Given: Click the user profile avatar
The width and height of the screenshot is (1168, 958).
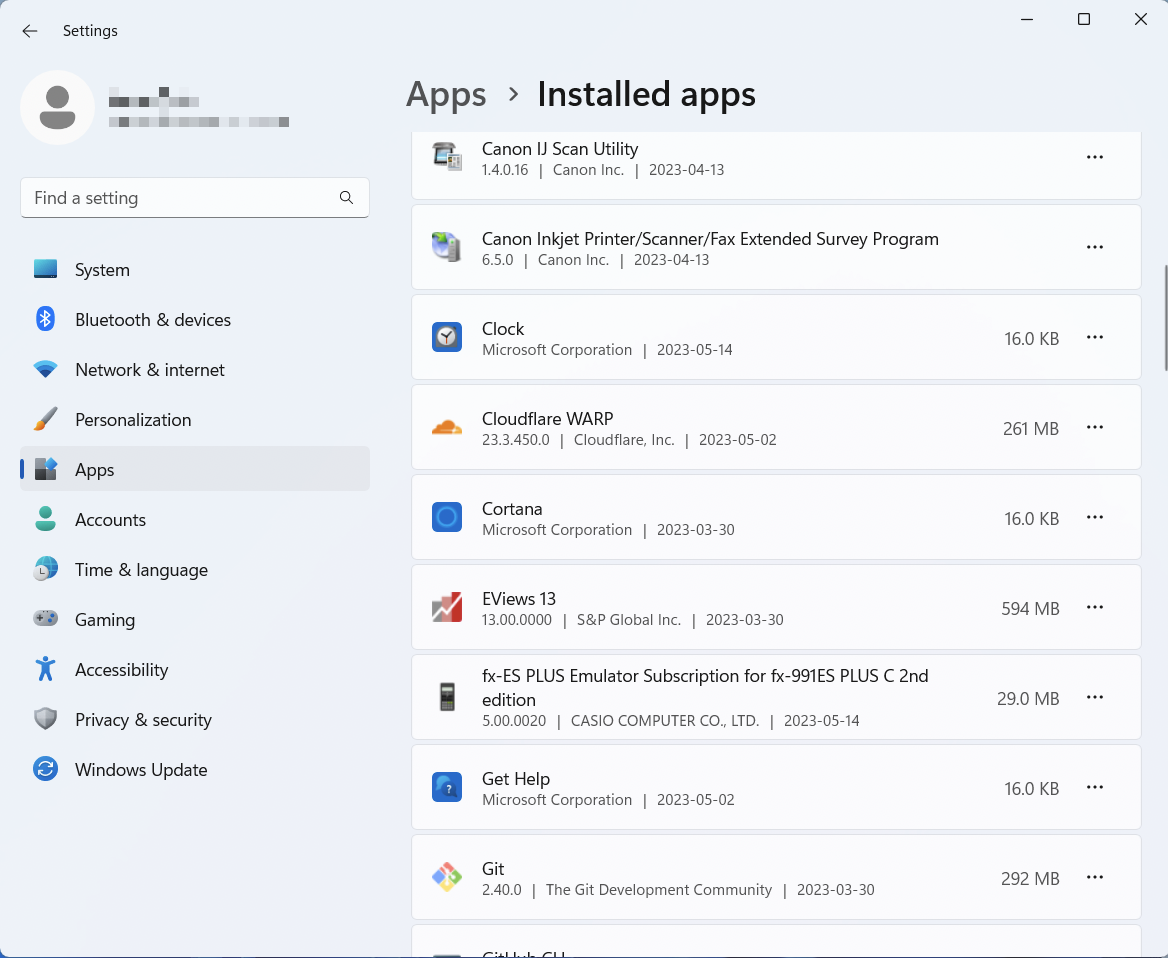Looking at the screenshot, I should point(57,107).
